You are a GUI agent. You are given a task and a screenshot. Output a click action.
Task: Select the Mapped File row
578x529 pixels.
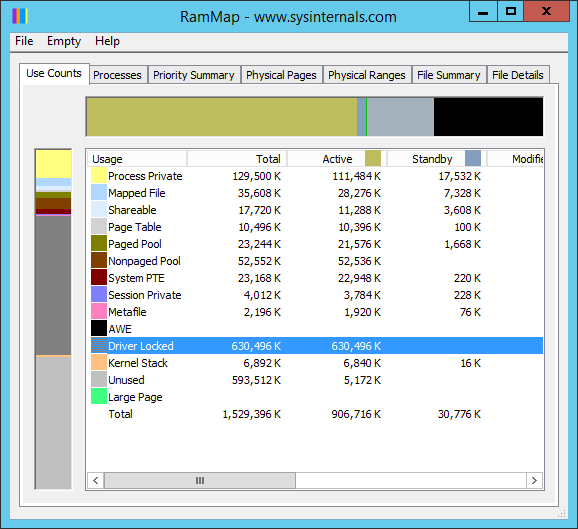tap(315, 193)
